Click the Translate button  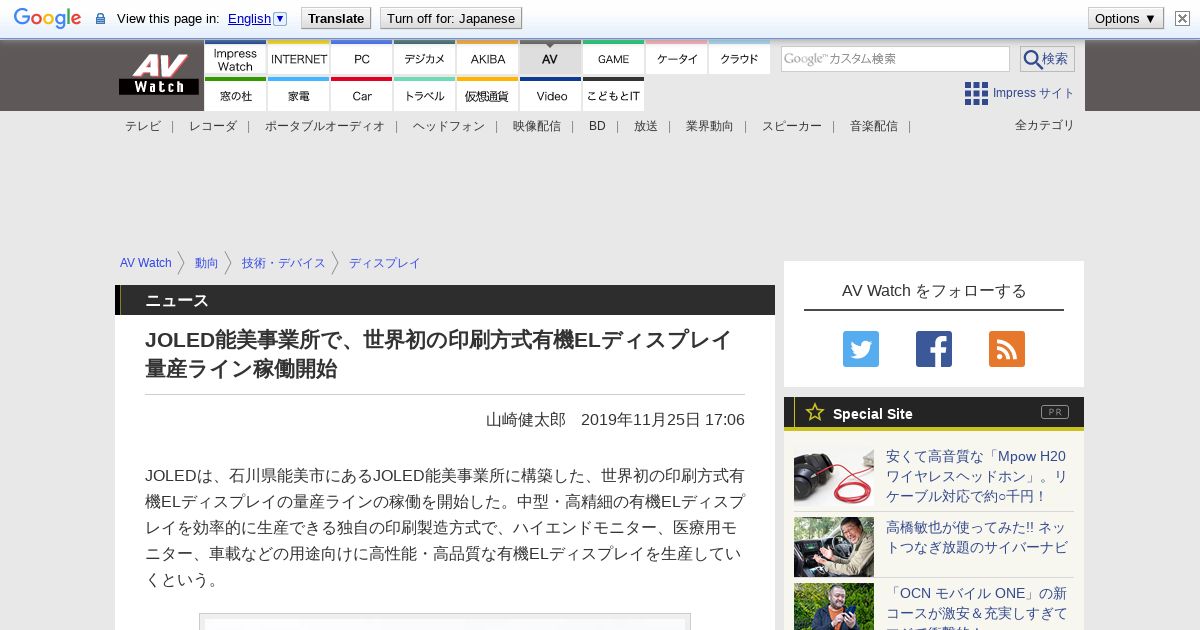click(335, 18)
